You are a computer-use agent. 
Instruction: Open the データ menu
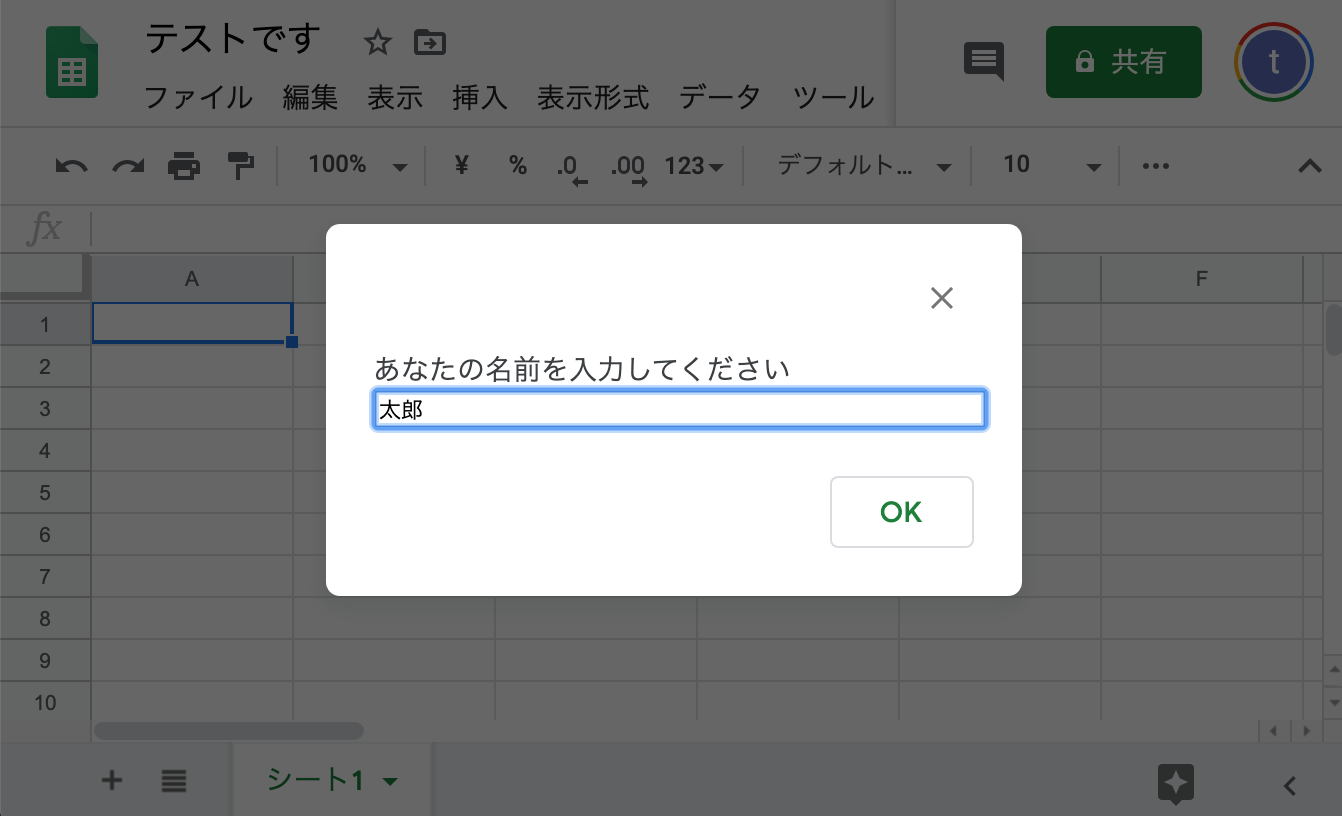[x=719, y=98]
